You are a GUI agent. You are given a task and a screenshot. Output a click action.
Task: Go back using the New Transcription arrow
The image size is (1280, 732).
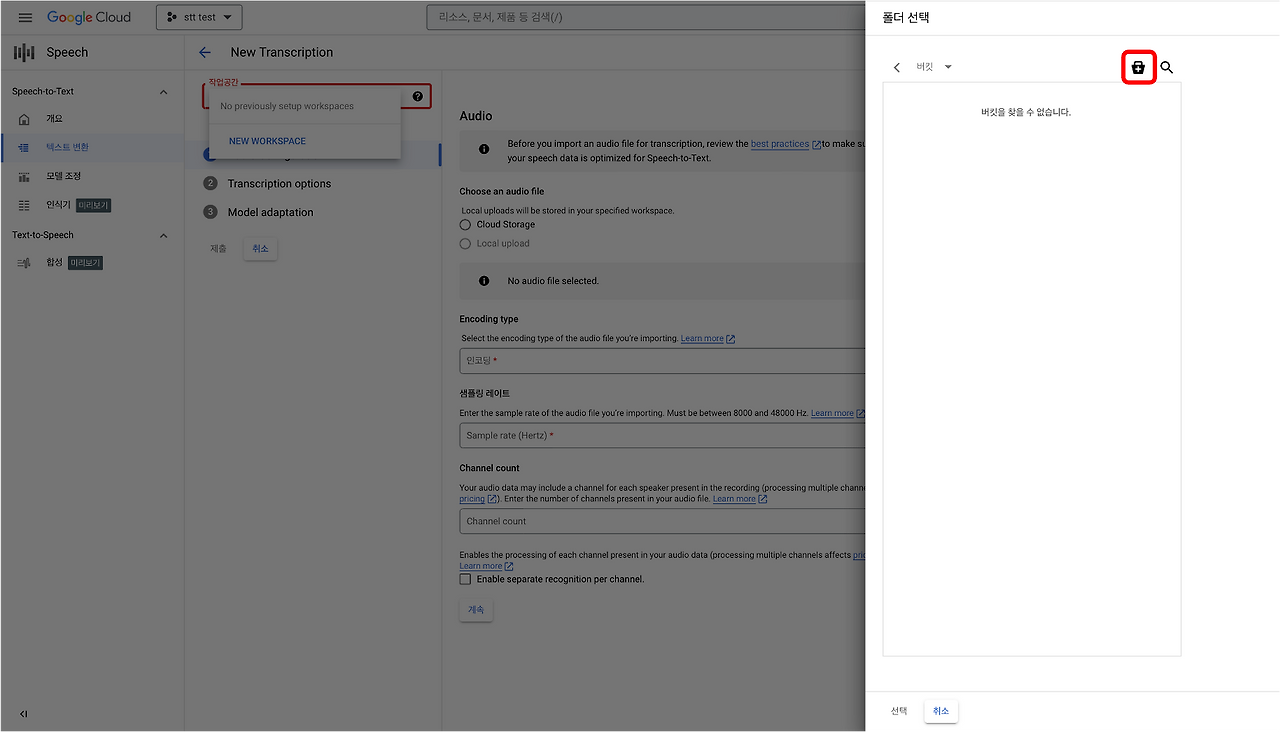click(x=205, y=51)
